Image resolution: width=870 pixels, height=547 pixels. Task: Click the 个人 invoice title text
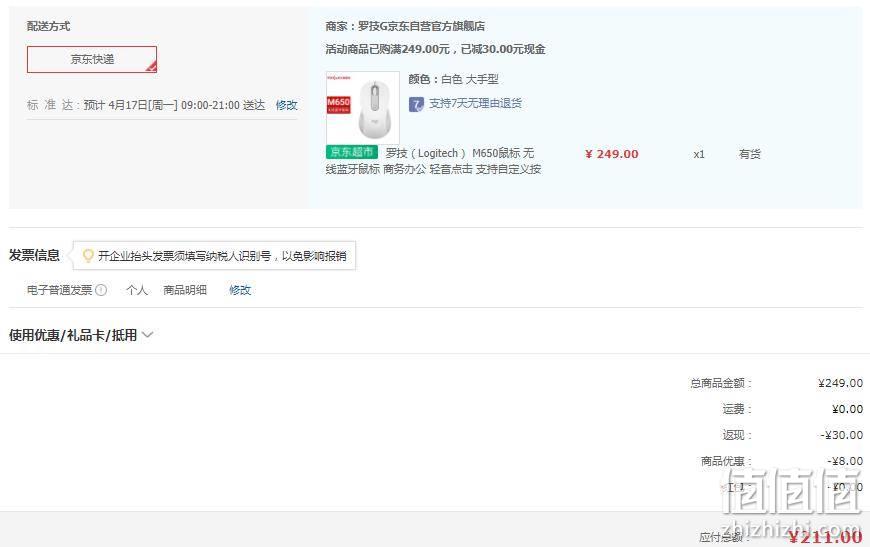[x=136, y=290]
